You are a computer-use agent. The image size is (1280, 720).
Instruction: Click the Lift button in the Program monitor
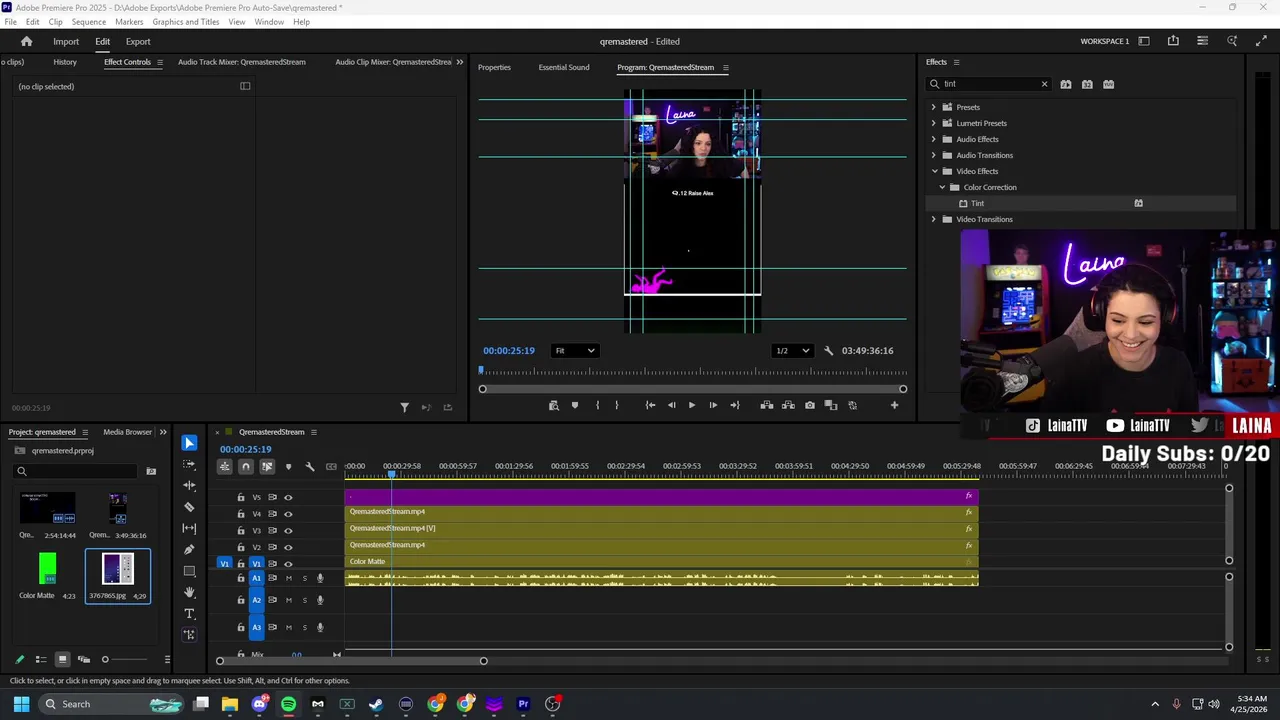coord(766,405)
